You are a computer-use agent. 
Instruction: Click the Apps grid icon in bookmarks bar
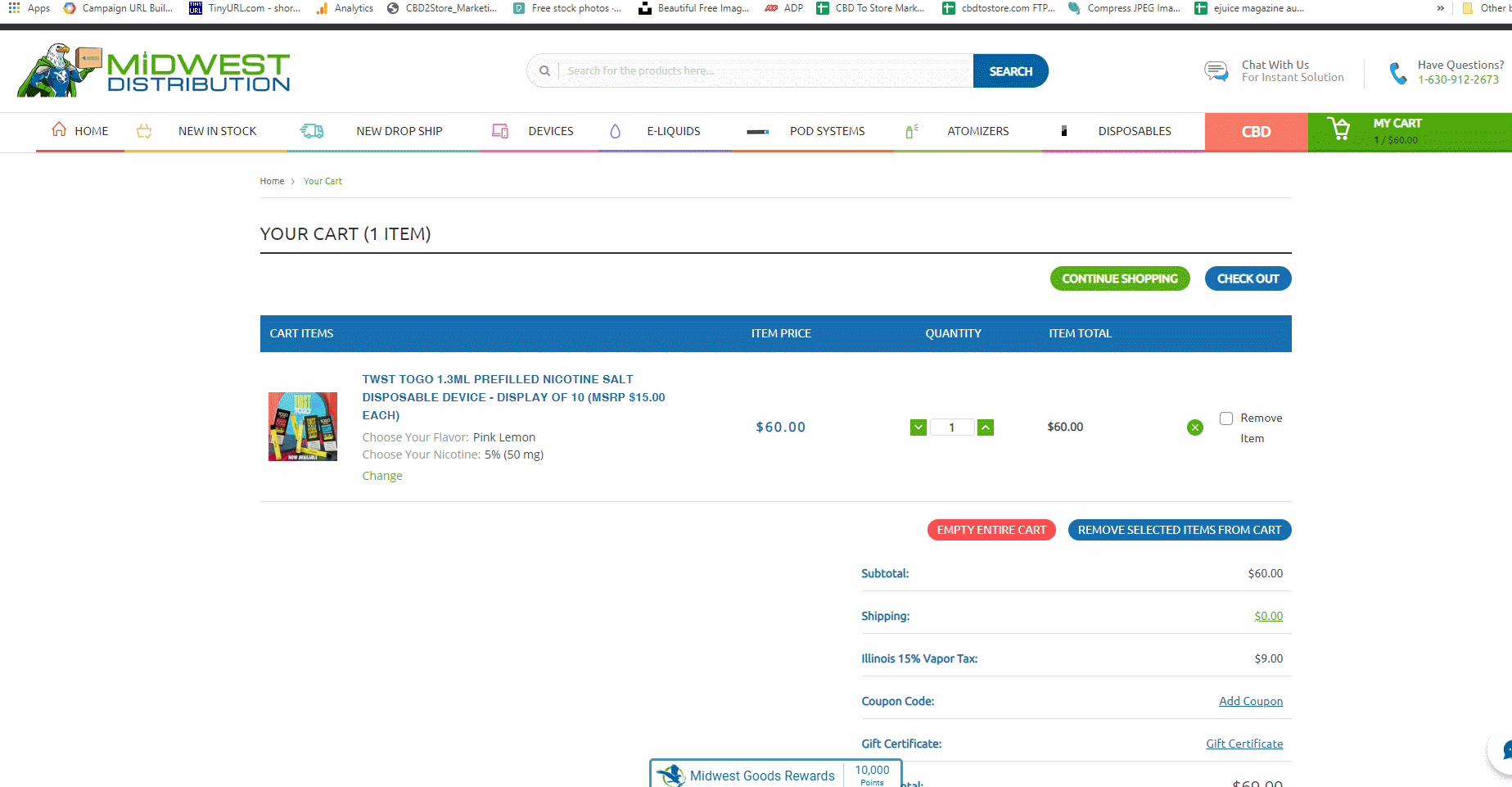click(x=14, y=8)
